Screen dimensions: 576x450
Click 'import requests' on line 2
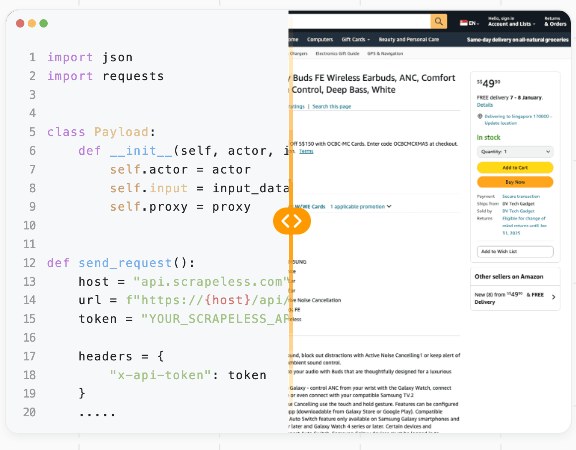click(x=105, y=76)
